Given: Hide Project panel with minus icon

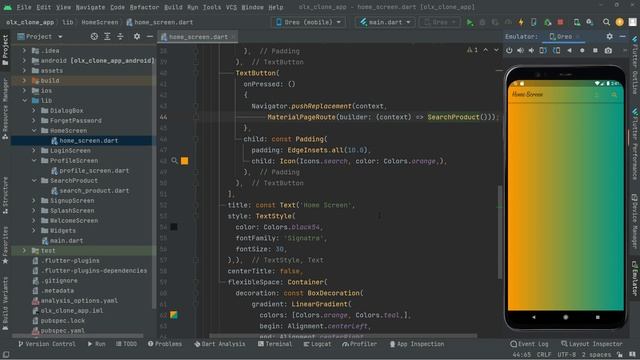Looking at the screenshot, I should tap(150, 36).
